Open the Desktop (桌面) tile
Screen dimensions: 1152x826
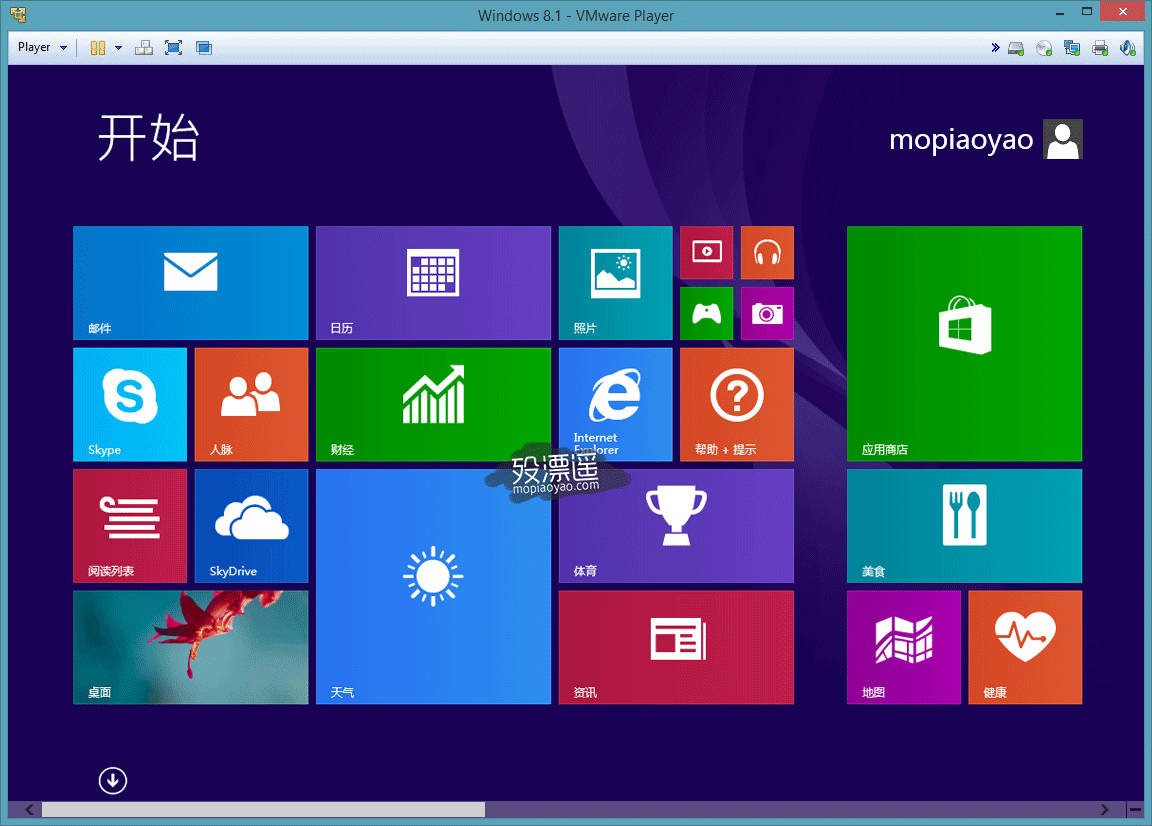pyautogui.click(x=190, y=647)
